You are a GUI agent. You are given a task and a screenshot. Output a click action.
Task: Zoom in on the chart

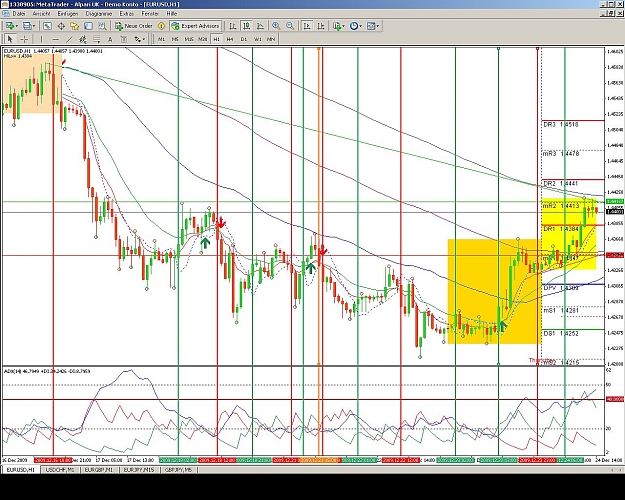pos(276,26)
